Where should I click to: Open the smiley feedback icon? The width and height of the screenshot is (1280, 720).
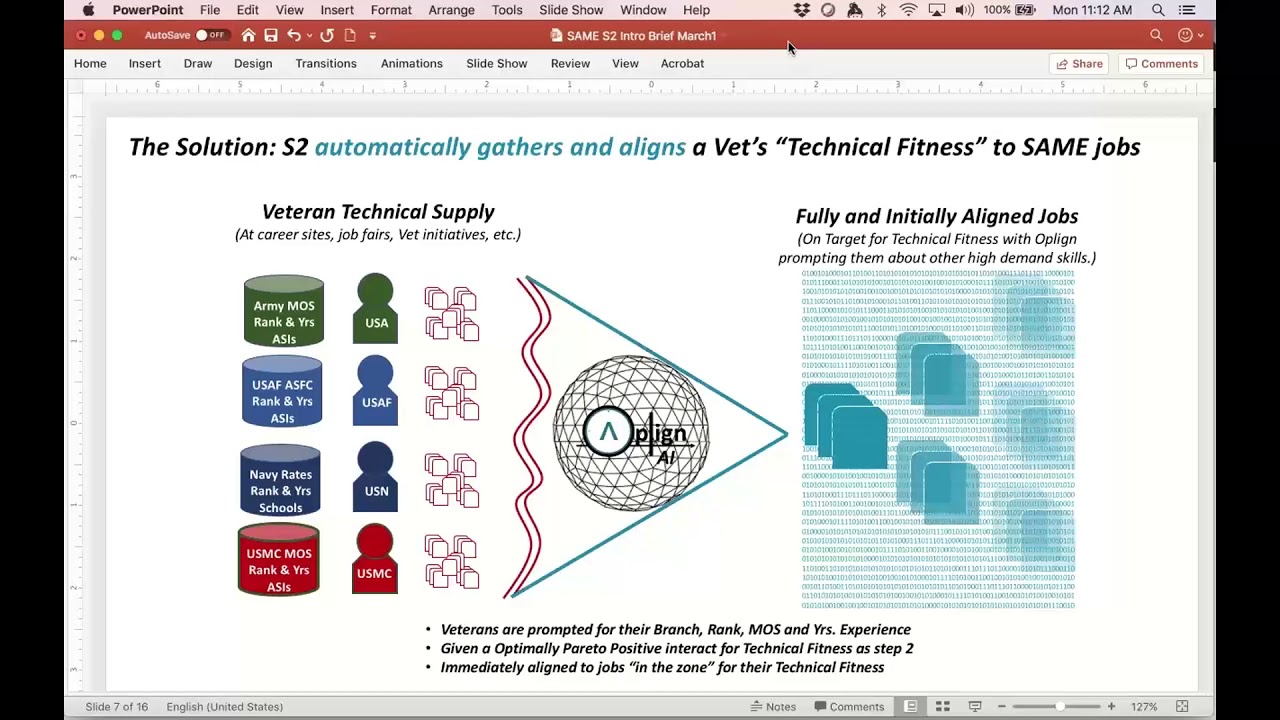click(x=1185, y=36)
